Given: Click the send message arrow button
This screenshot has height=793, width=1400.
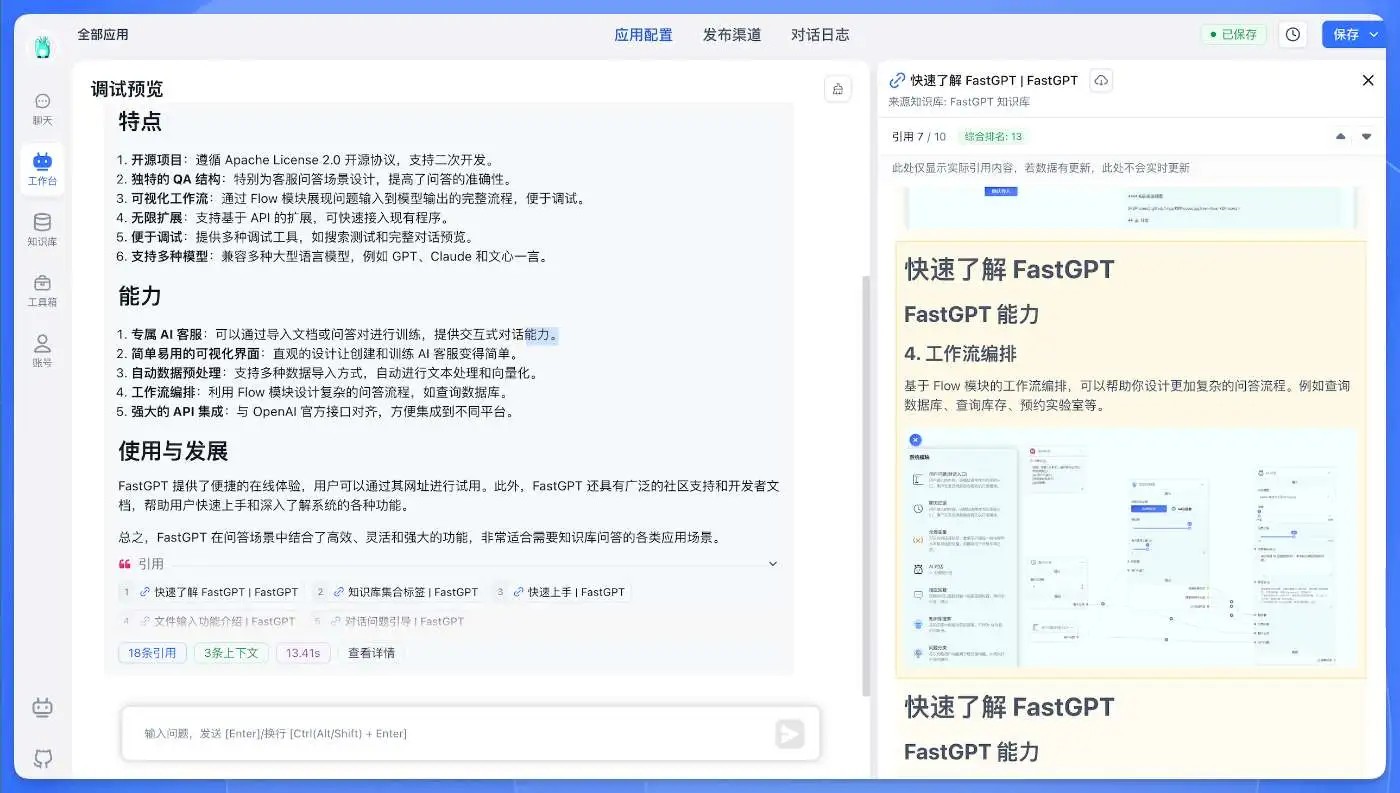Looking at the screenshot, I should click(x=789, y=734).
